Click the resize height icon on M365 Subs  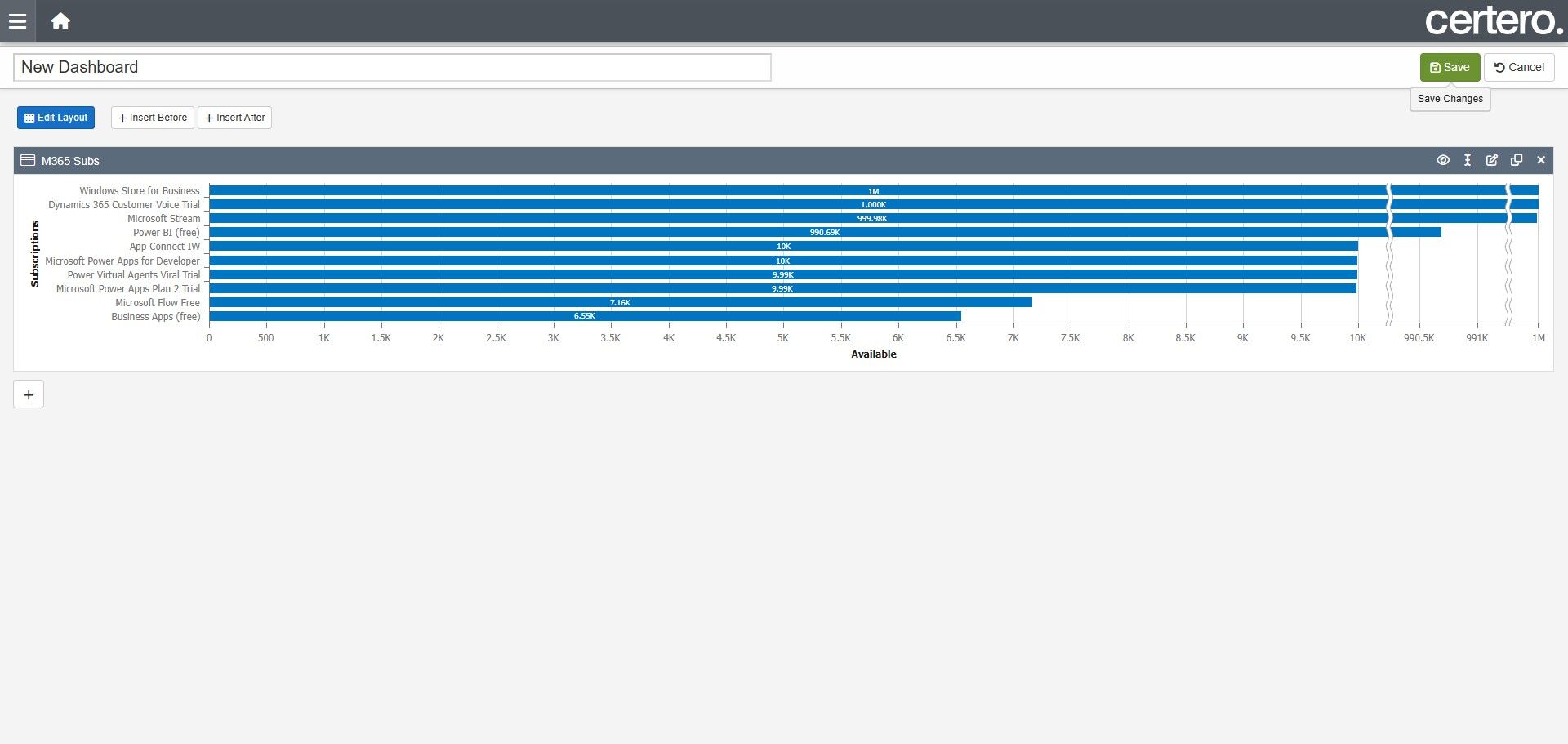coord(1468,160)
